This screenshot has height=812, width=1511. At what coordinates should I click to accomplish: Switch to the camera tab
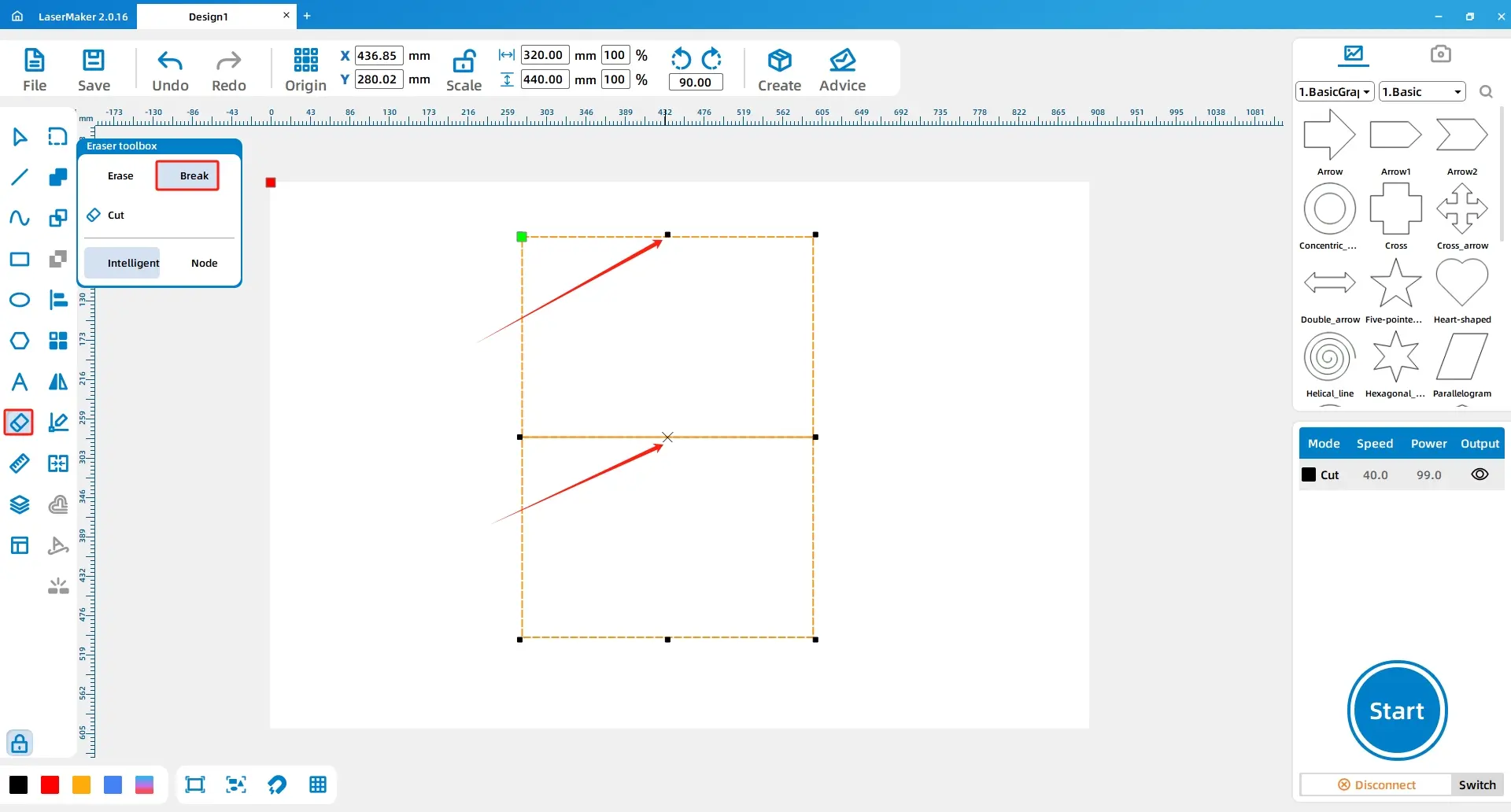click(1440, 54)
